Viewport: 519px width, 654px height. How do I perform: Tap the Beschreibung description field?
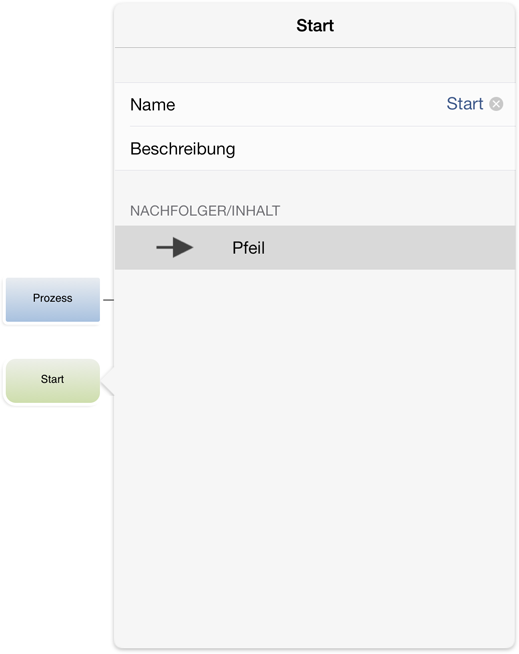pos(315,148)
